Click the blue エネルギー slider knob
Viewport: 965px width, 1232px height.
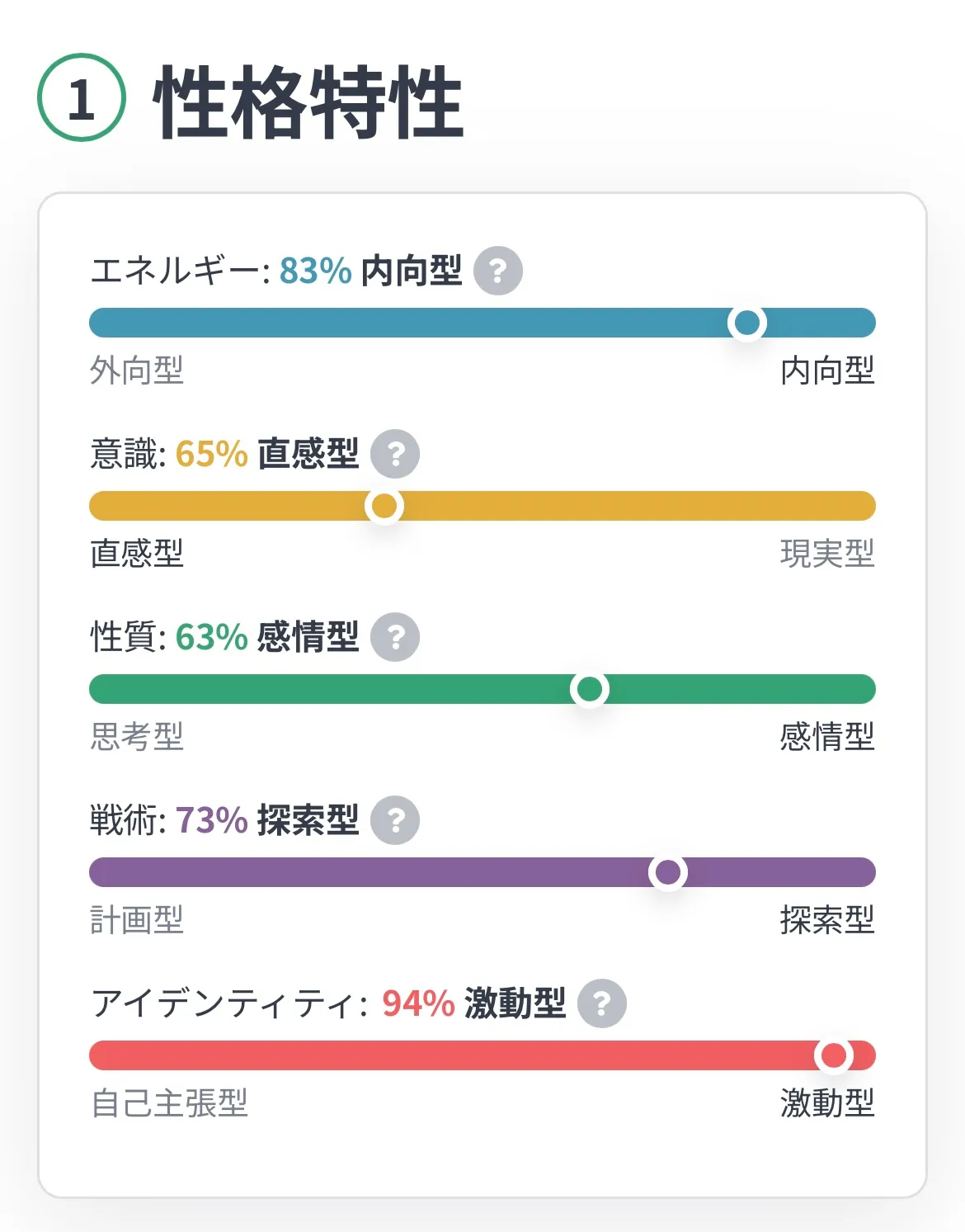coord(747,323)
